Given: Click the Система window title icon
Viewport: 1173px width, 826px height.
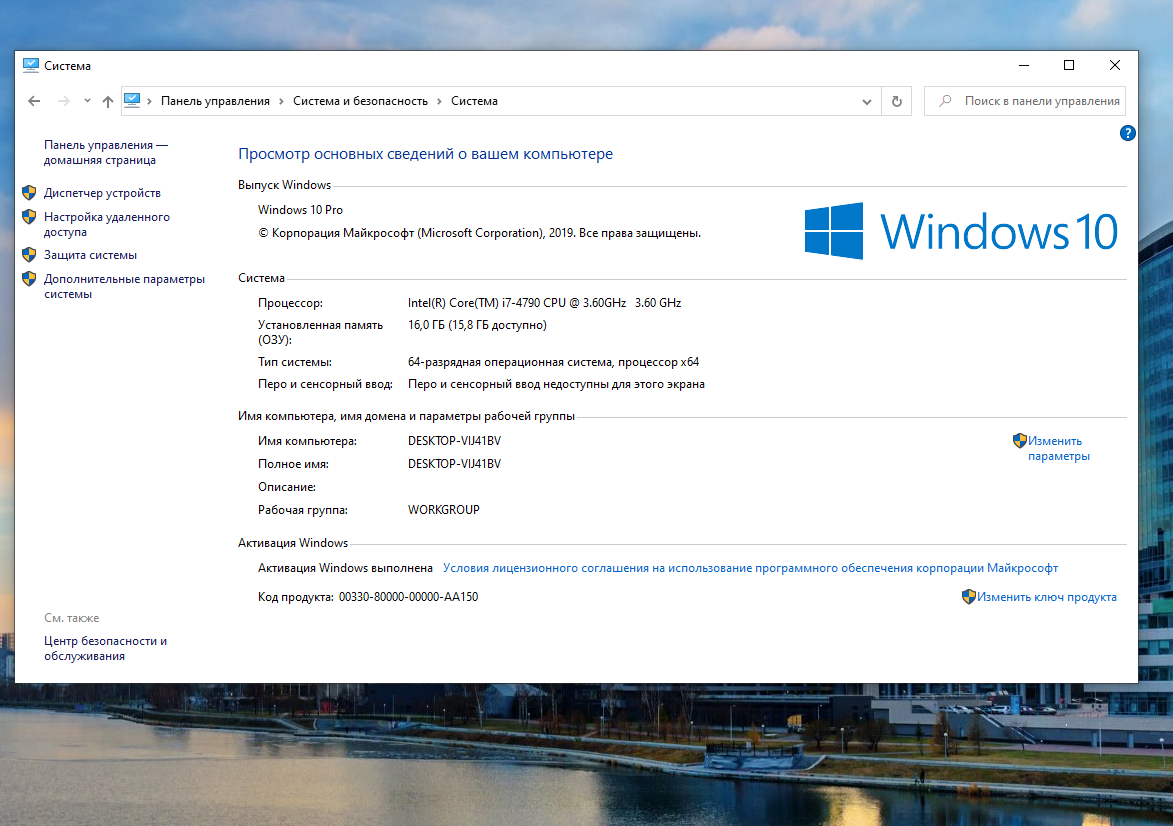Looking at the screenshot, I should pos(31,65).
